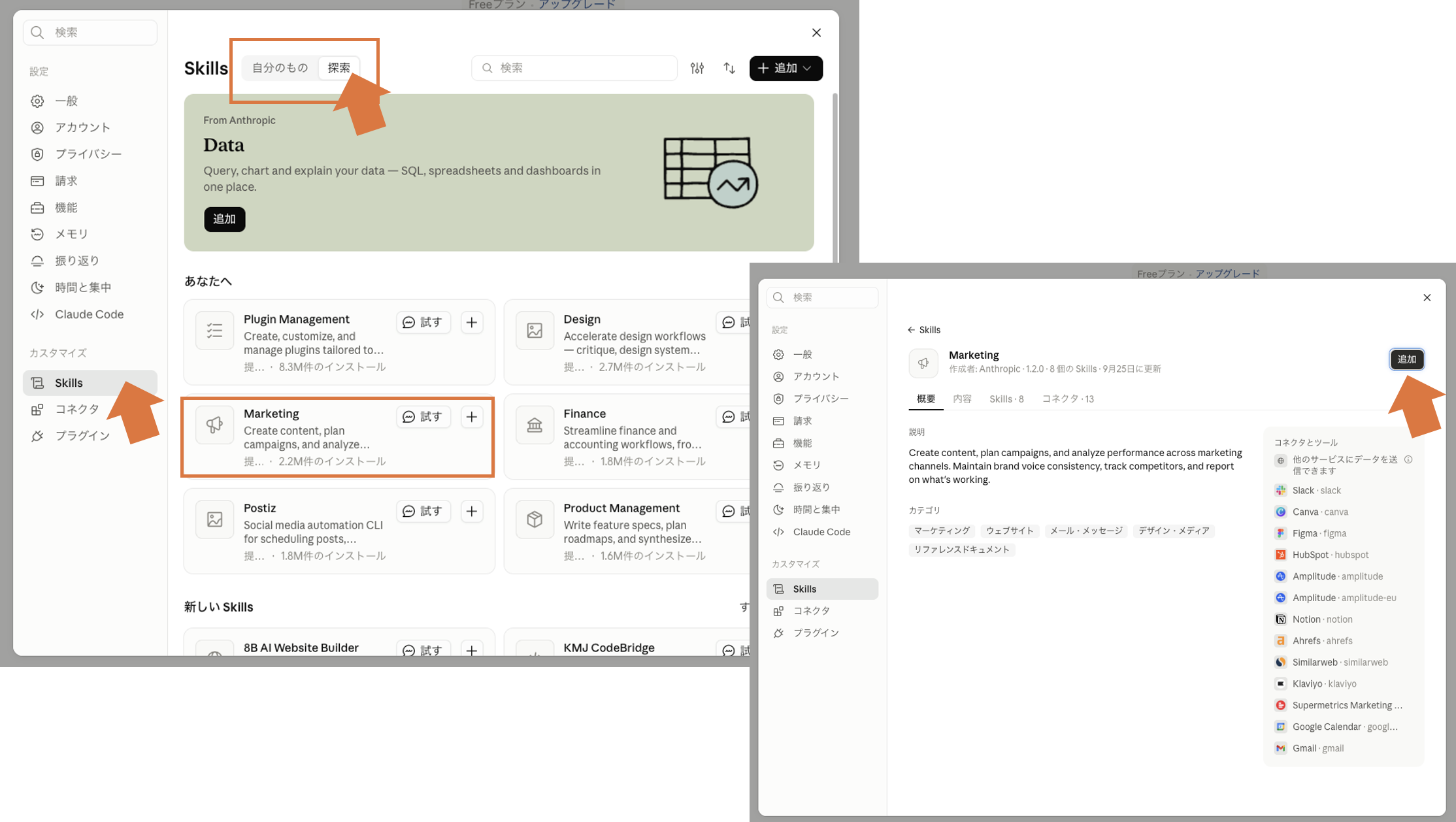Click the Product Management box icon
This screenshot has height=822, width=1456.
tap(535, 519)
